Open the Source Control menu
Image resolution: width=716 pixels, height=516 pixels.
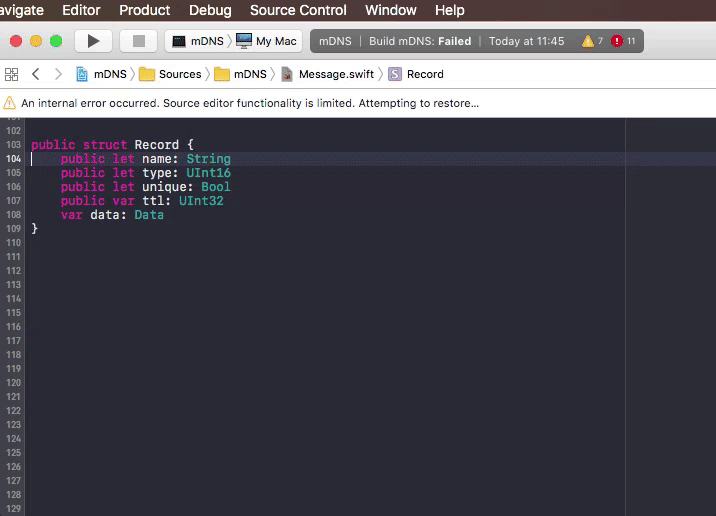point(298,10)
